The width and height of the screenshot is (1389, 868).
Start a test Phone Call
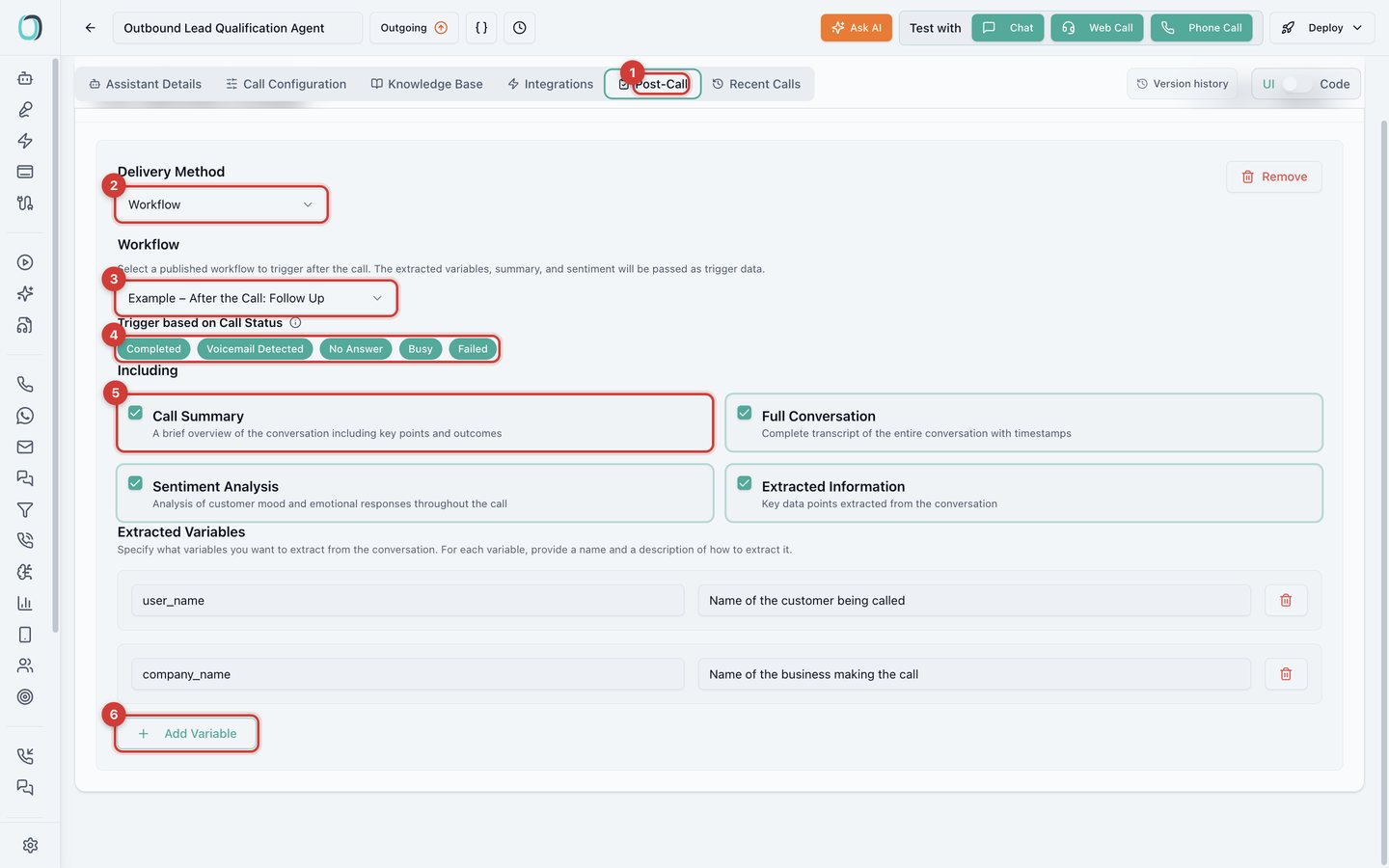[x=1202, y=28]
